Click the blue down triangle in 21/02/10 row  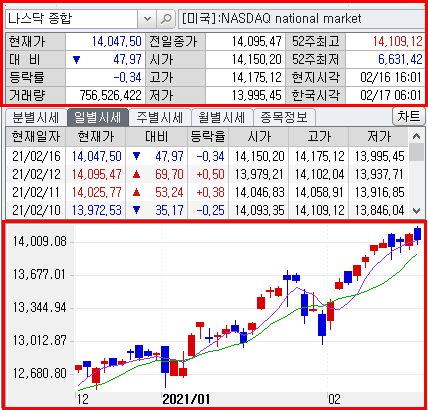pyautogui.click(x=136, y=210)
